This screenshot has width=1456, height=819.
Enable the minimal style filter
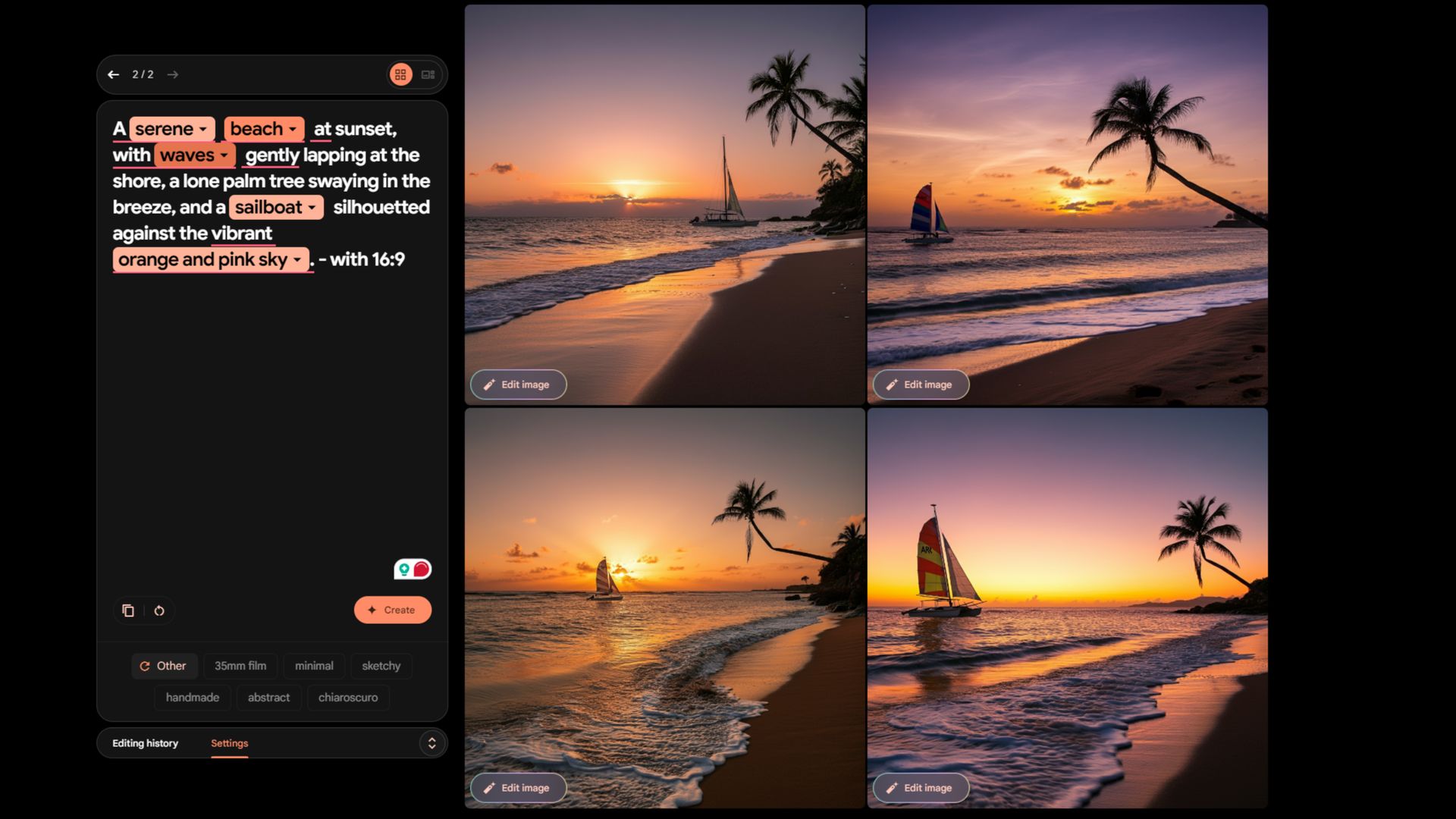tap(314, 665)
